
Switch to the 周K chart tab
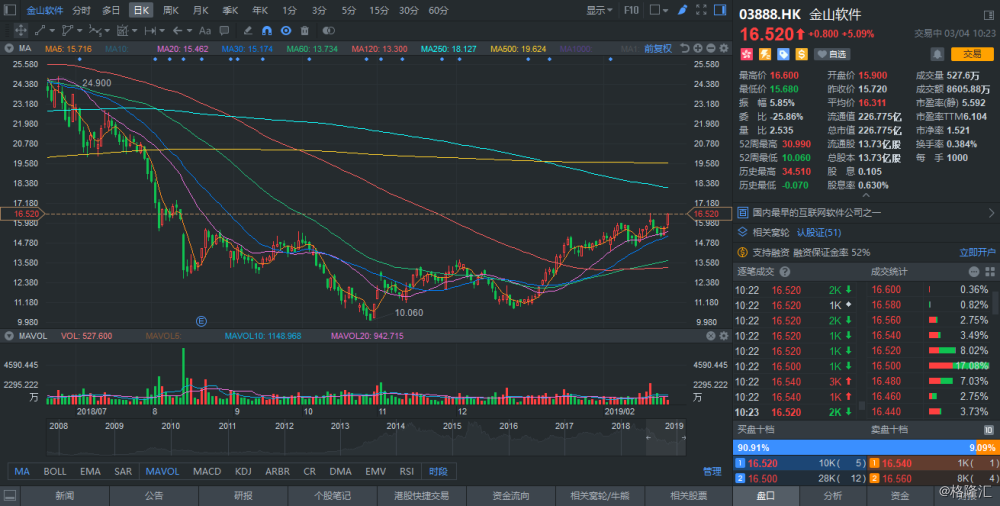[x=170, y=10]
